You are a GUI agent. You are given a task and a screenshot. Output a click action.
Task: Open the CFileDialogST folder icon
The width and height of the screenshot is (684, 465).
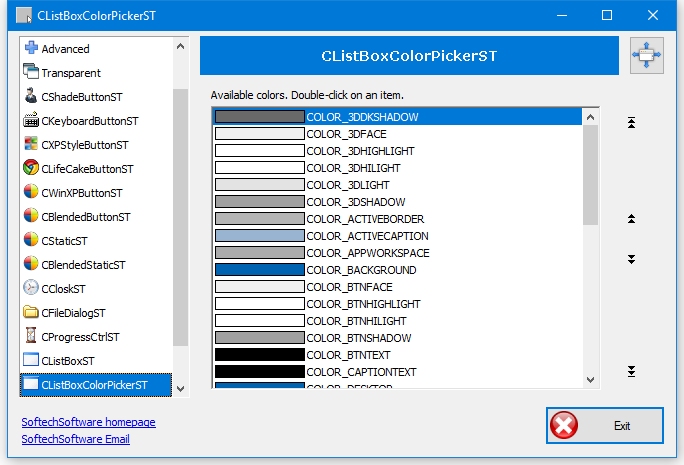click(31, 312)
